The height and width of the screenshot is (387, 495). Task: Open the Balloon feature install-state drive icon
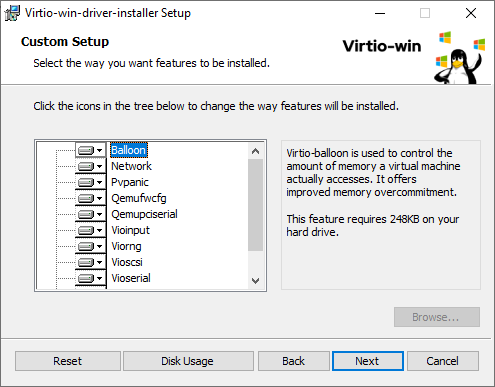pyautogui.click(x=90, y=150)
